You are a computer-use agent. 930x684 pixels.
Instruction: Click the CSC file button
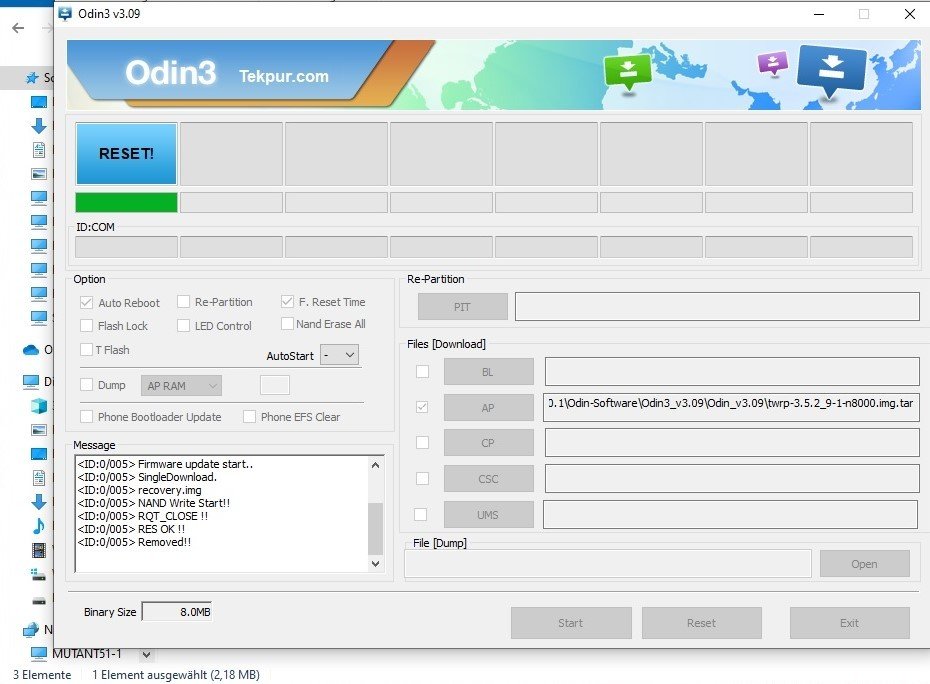[489, 479]
